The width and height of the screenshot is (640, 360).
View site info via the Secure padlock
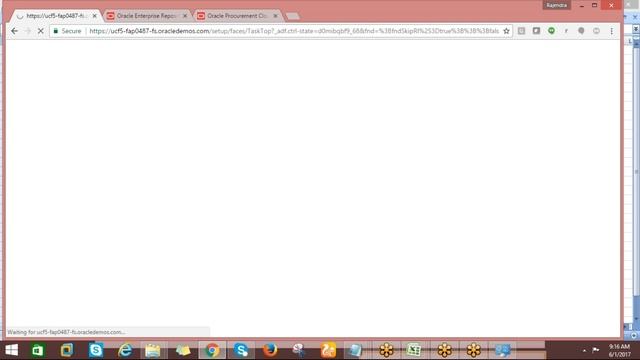[67, 31]
